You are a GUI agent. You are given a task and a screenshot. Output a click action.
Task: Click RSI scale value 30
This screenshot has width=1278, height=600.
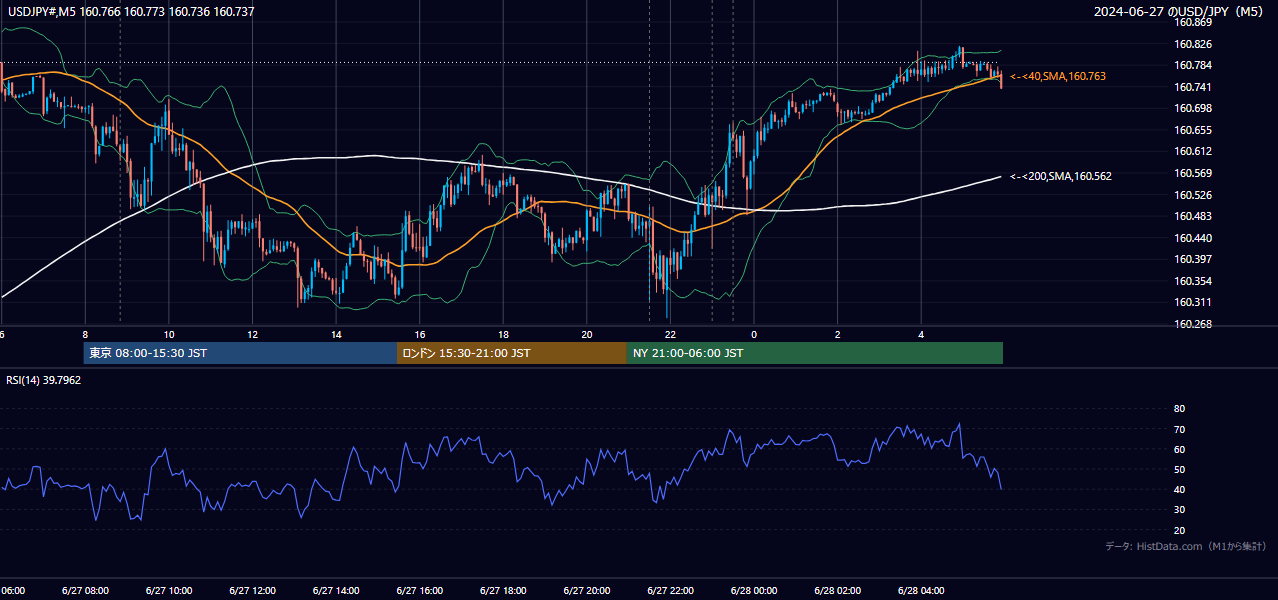(x=1180, y=510)
